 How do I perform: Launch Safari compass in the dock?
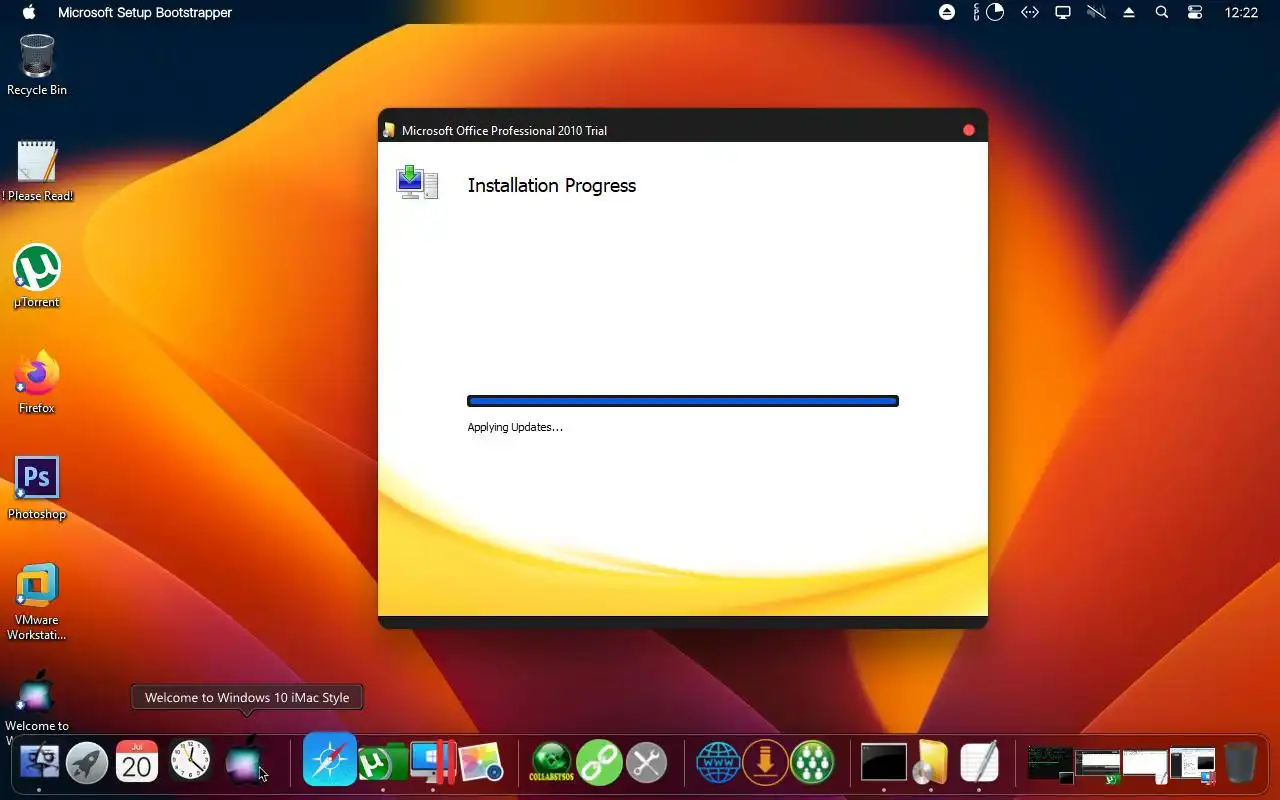pos(330,760)
